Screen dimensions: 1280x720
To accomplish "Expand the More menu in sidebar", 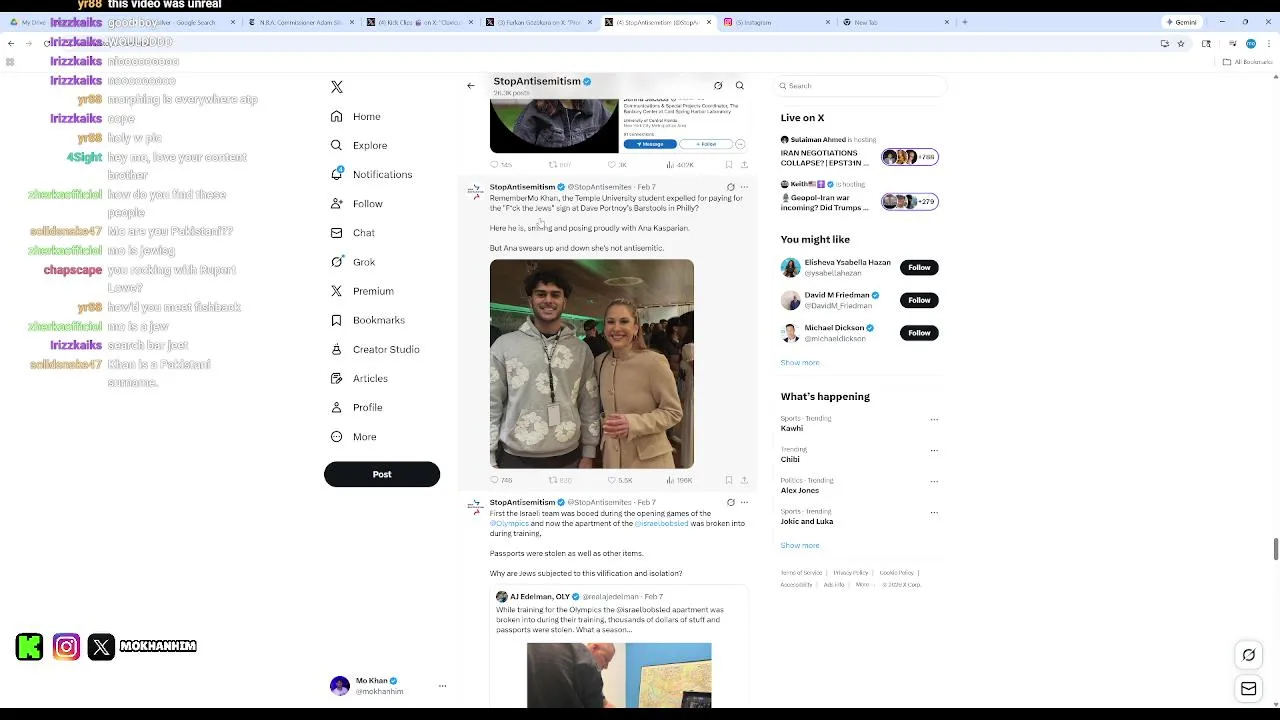I will click(353, 437).
